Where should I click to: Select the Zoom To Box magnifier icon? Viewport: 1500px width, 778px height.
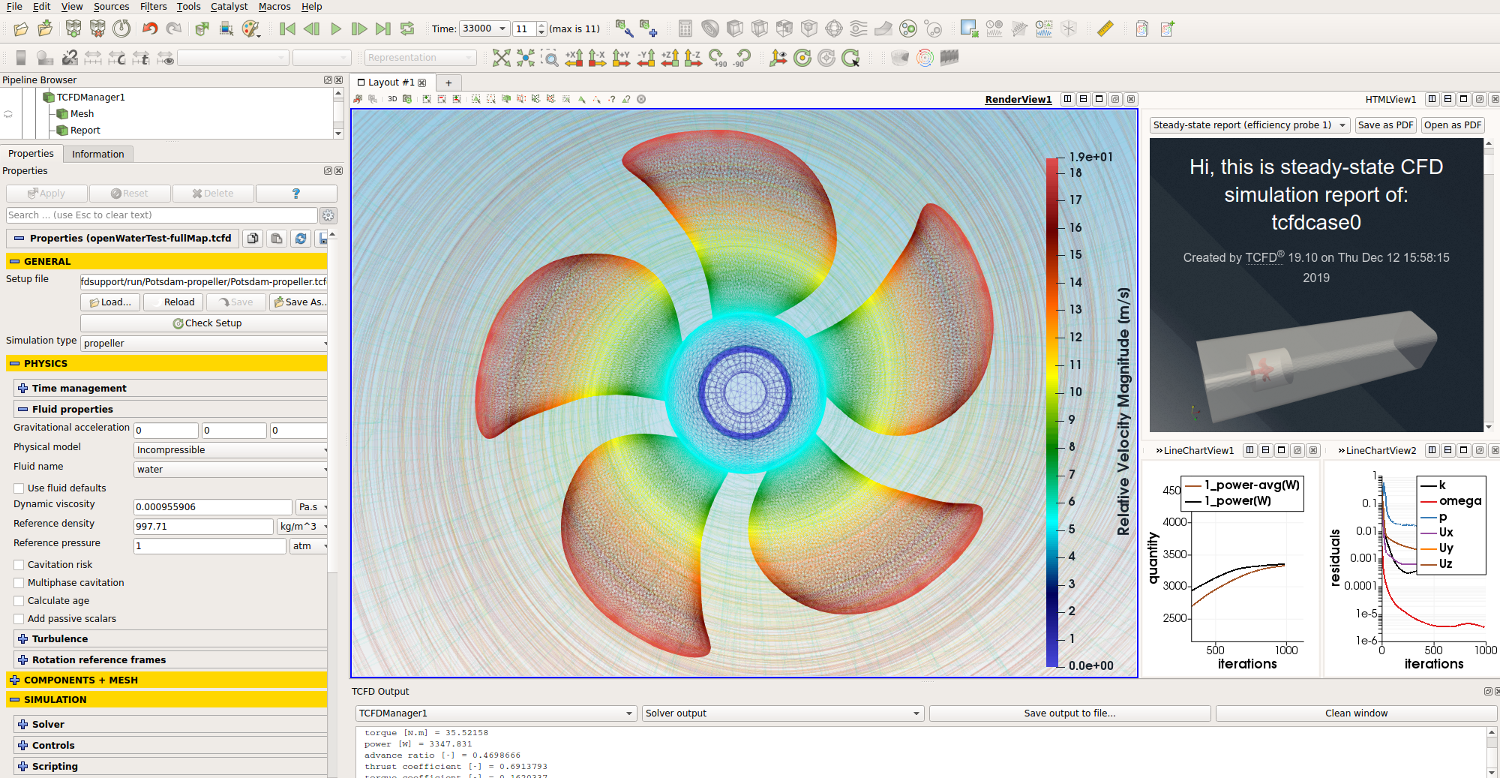tap(550, 58)
